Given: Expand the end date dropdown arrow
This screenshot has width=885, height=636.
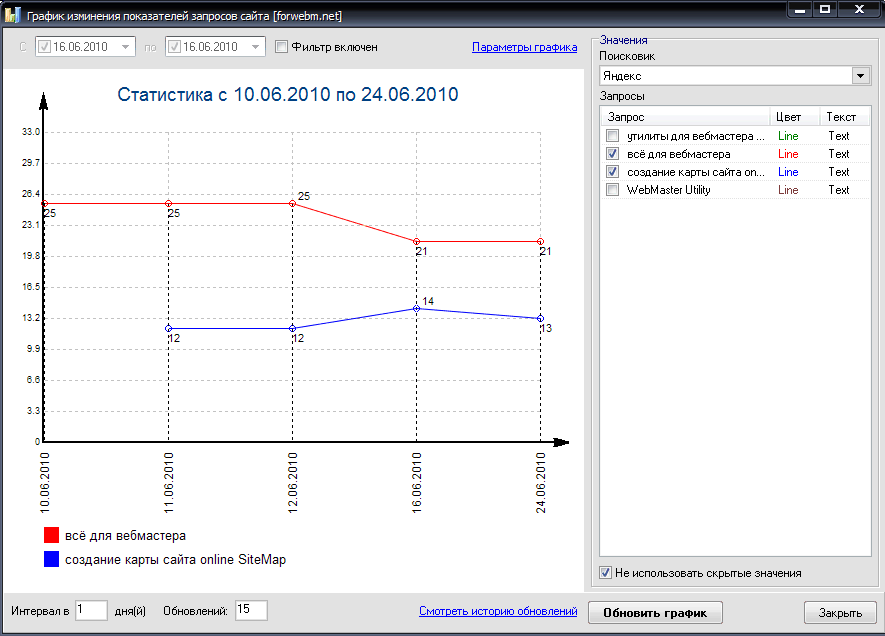Looking at the screenshot, I should 255,47.
